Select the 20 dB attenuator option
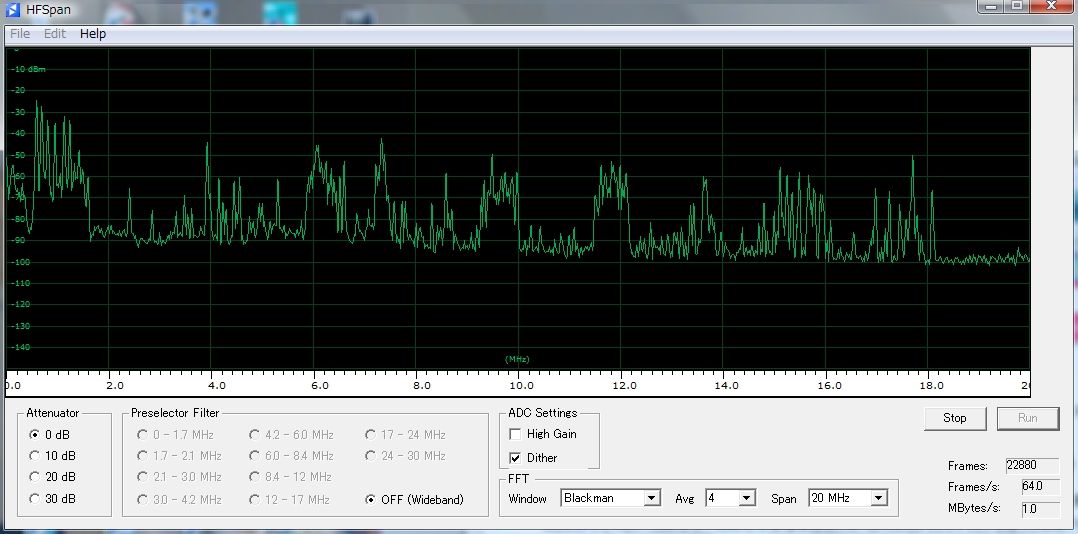This screenshot has width=1078, height=534. pyautogui.click(x=52, y=476)
